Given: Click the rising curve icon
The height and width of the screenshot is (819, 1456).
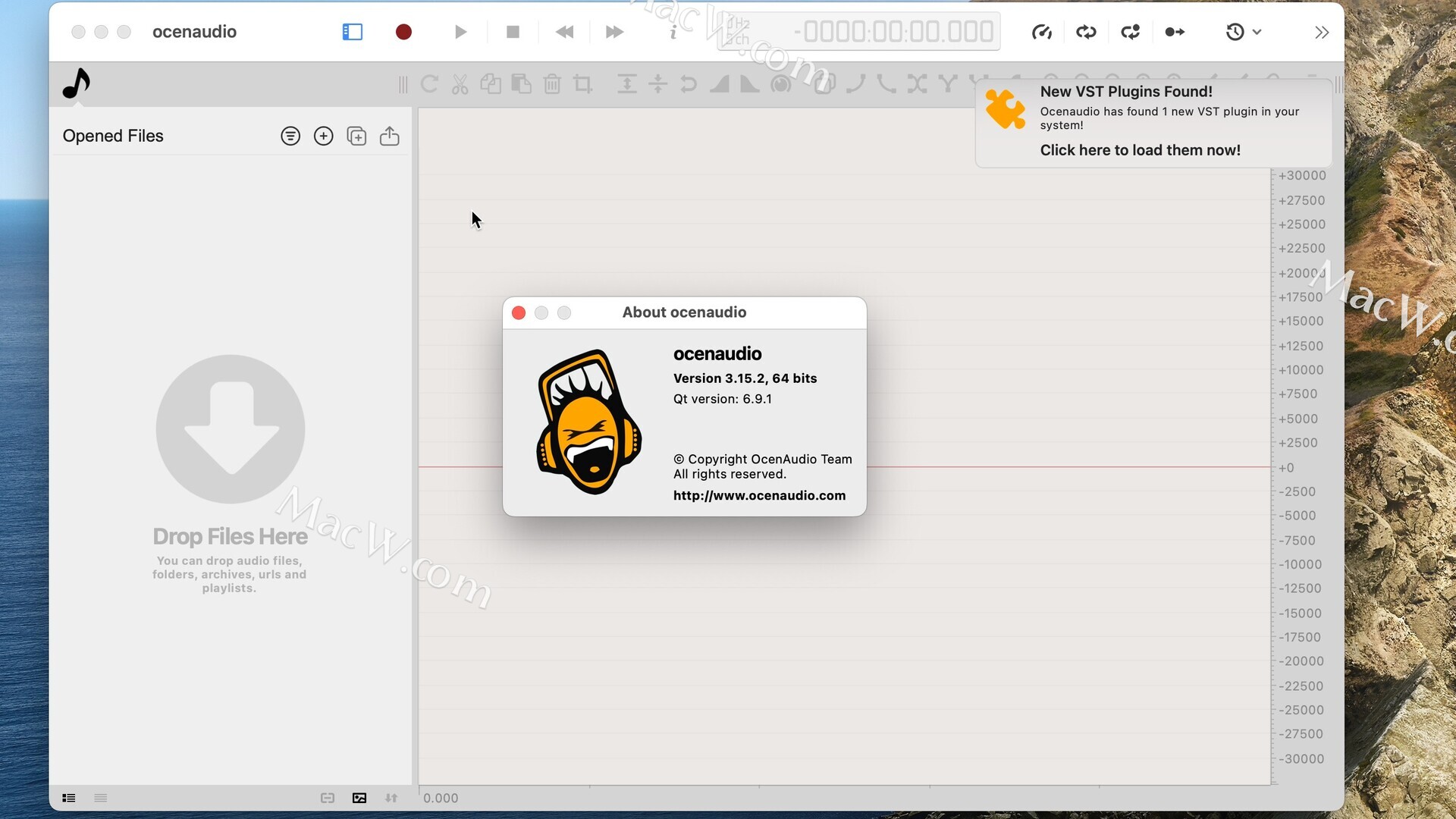Looking at the screenshot, I should click(856, 84).
